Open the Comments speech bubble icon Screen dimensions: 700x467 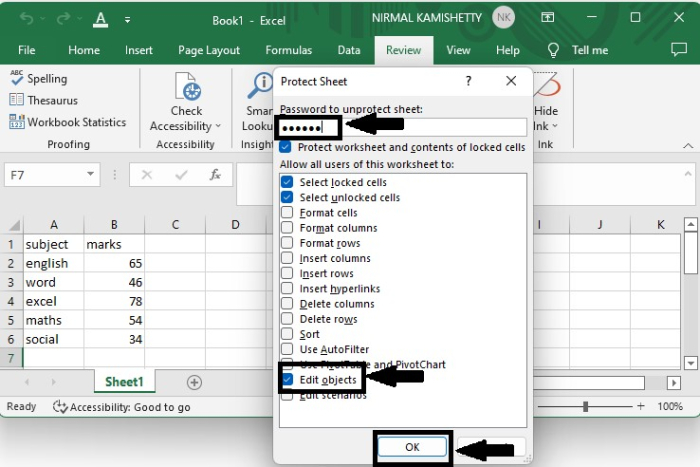[x=679, y=49]
